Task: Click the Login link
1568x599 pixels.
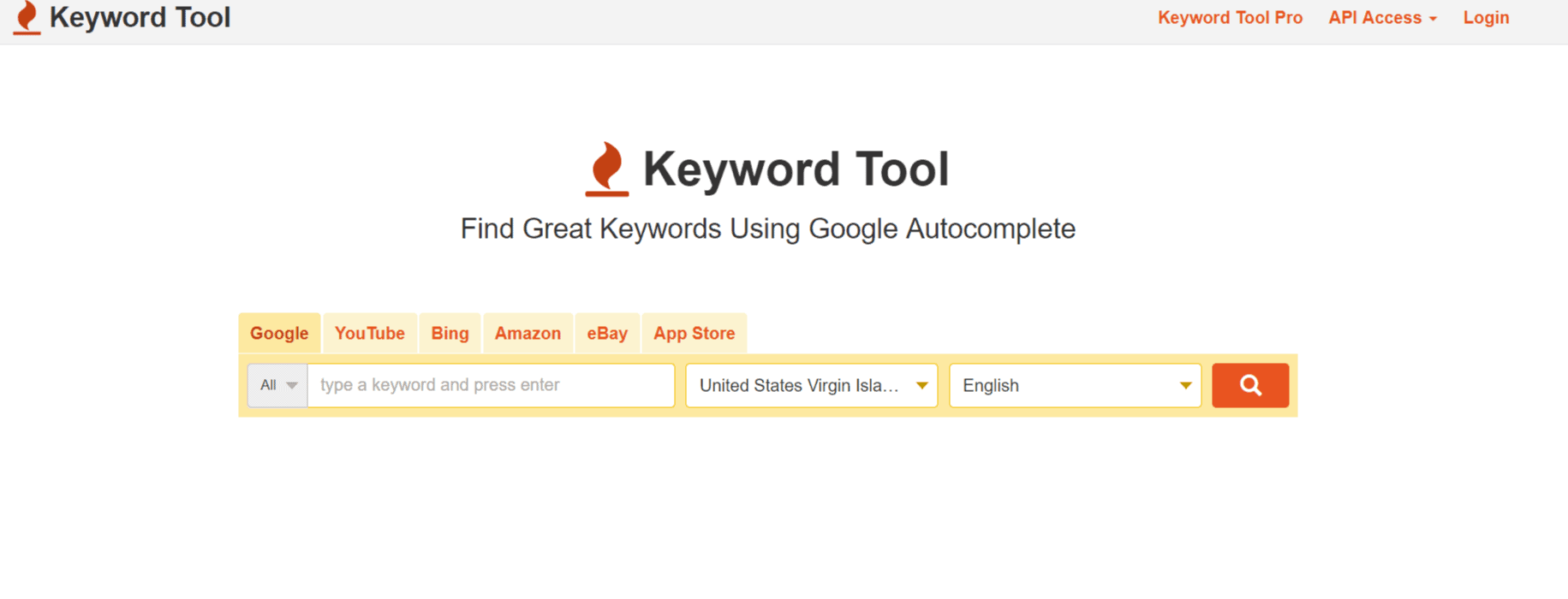Action: [x=1486, y=18]
